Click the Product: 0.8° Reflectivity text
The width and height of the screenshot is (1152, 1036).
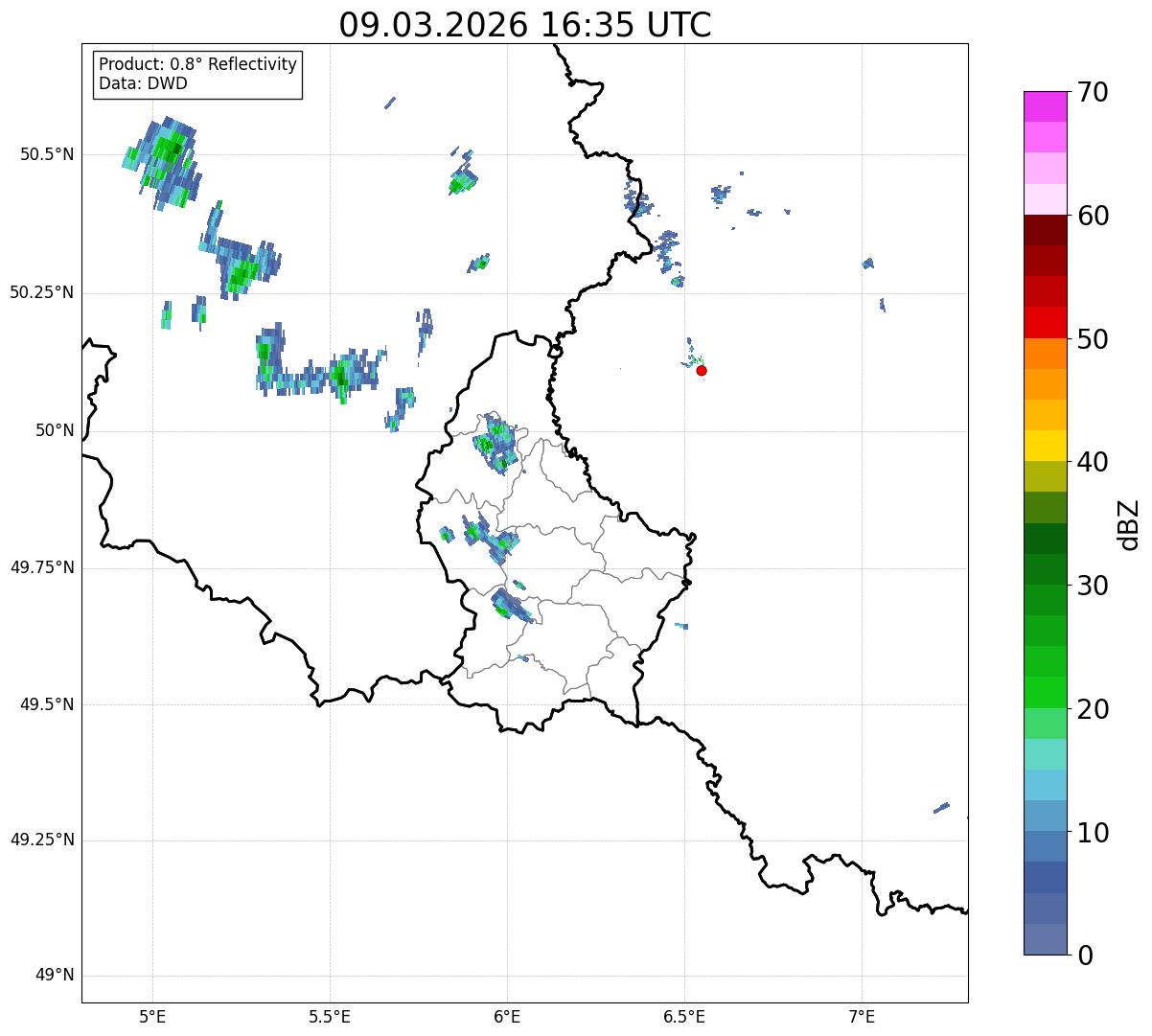[197, 64]
